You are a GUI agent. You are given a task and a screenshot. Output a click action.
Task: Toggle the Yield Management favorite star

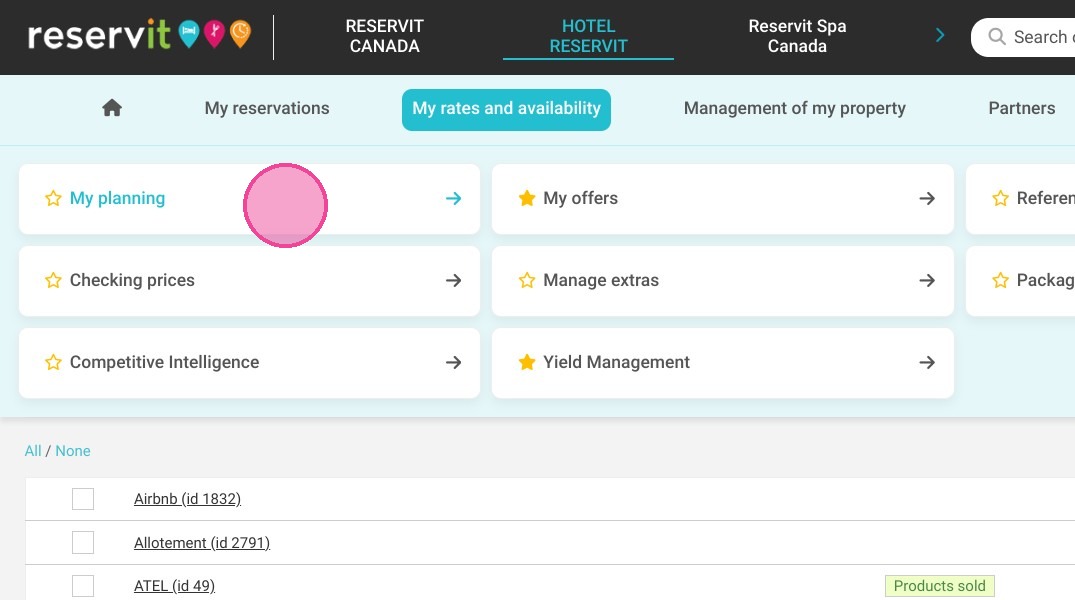click(527, 362)
